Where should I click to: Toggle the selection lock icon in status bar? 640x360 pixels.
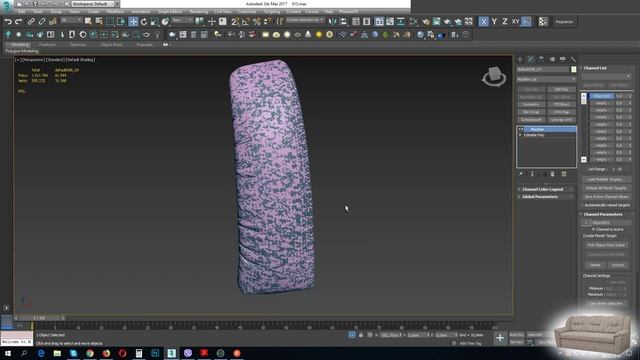tap(361, 335)
